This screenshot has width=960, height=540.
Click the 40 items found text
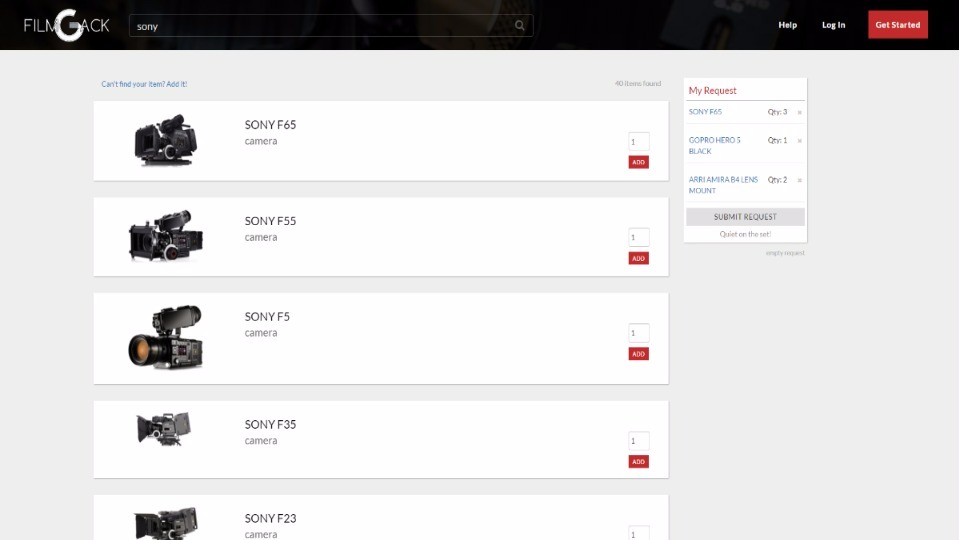pyautogui.click(x=637, y=83)
